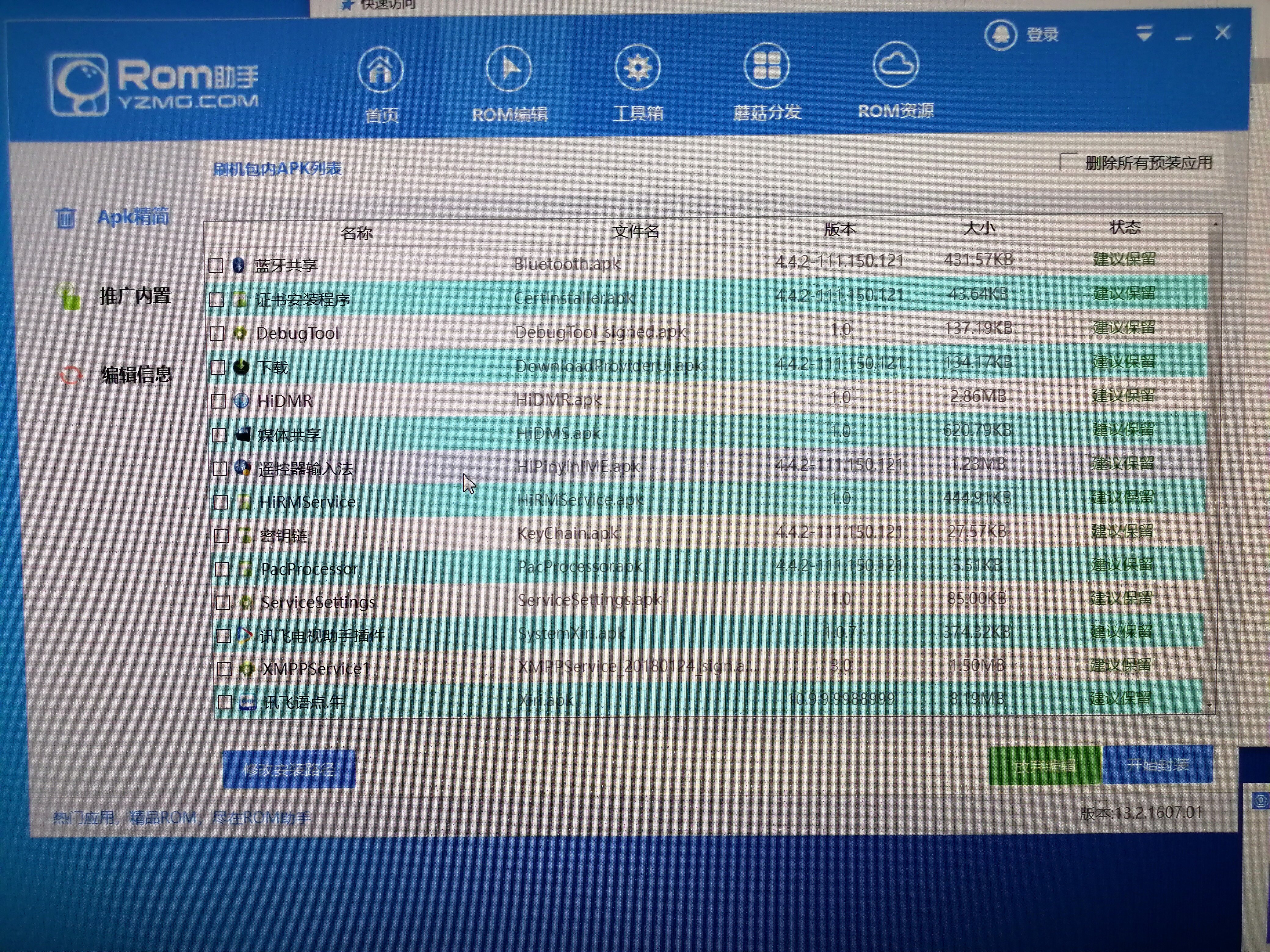Click the 热门应用, 精品ROM footer link
The height and width of the screenshot is (952, 1270).
[x=182, y=817]
